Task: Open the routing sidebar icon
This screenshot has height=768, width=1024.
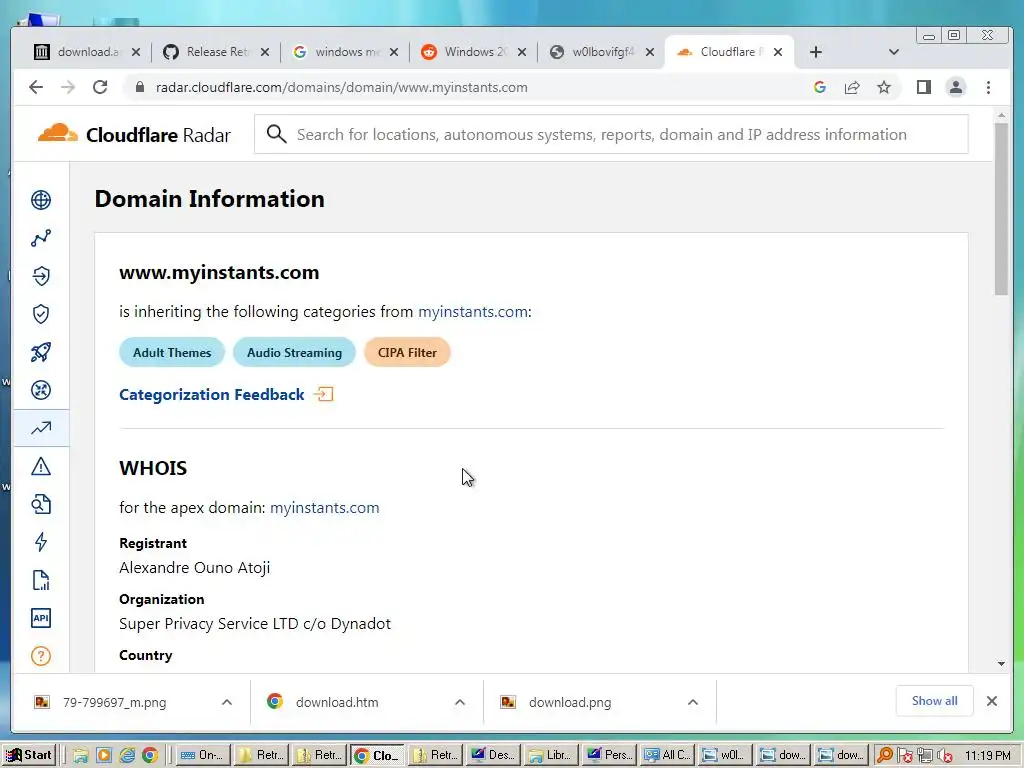Action: coord(40,390)
